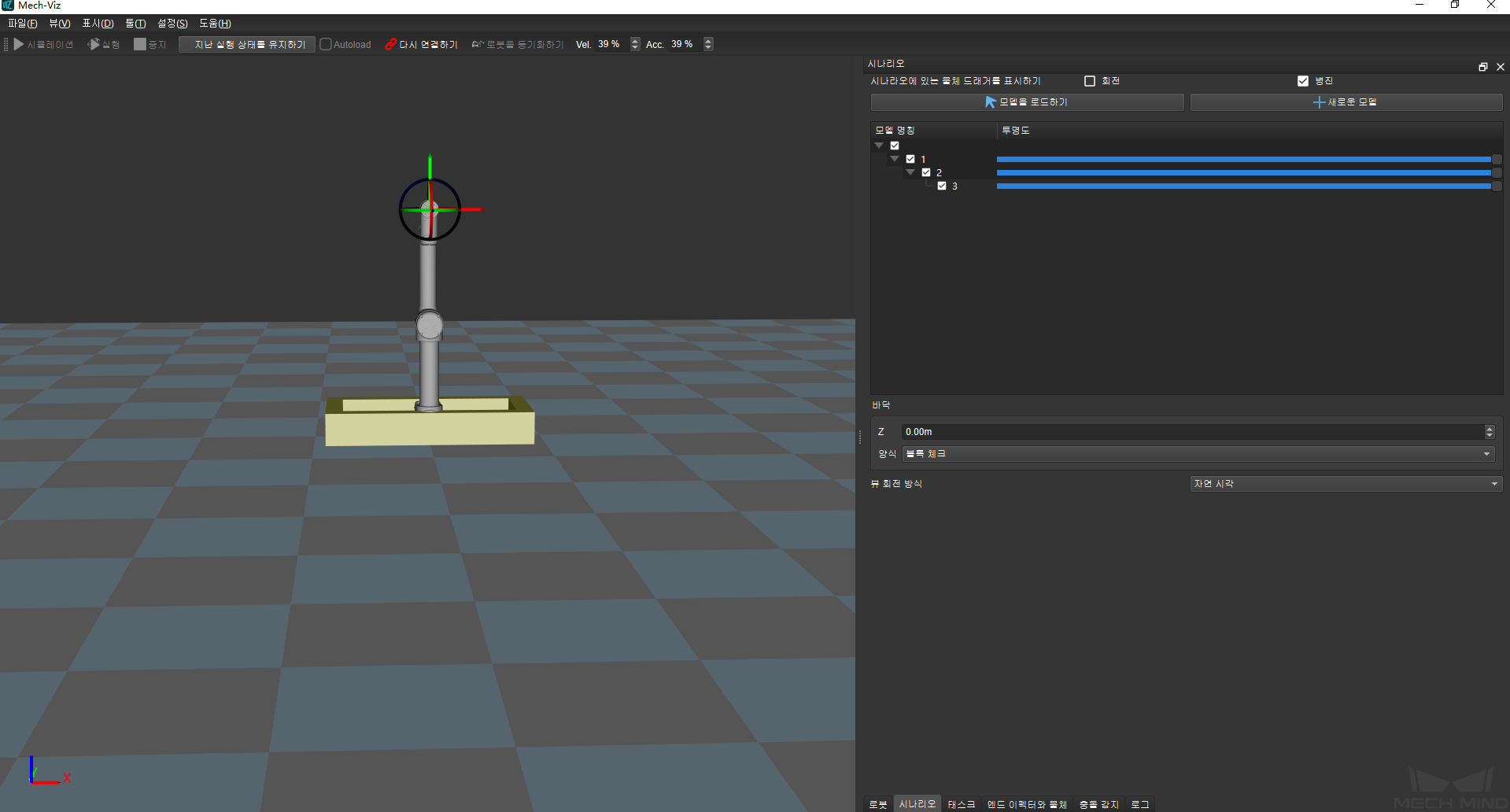The width and height of the screenshot is (1510, 812).
Task: Click 새로운 모델 new model button
Action: click(x=1346, y=102)
